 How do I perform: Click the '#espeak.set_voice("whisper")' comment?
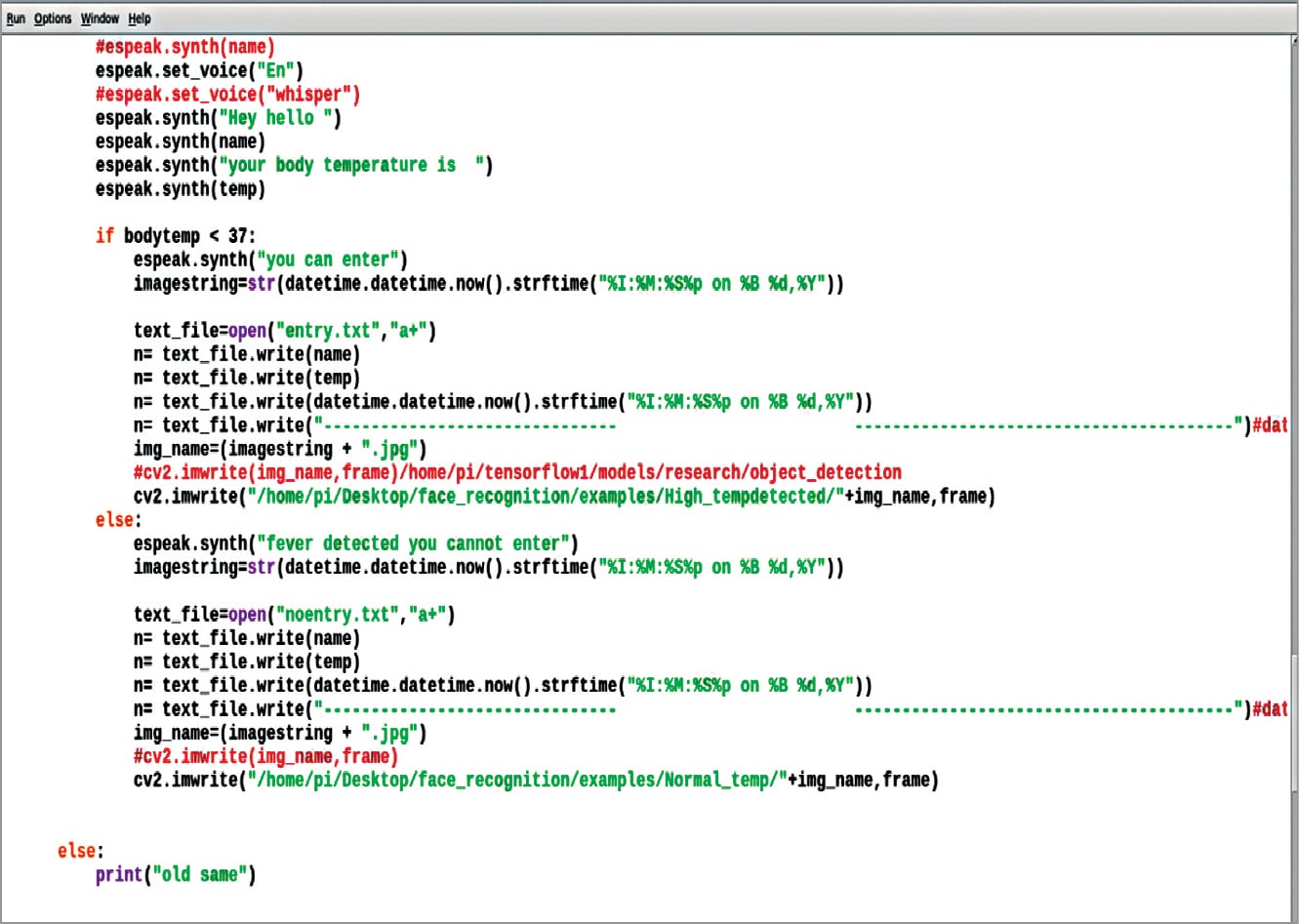(x=227, y=95)
